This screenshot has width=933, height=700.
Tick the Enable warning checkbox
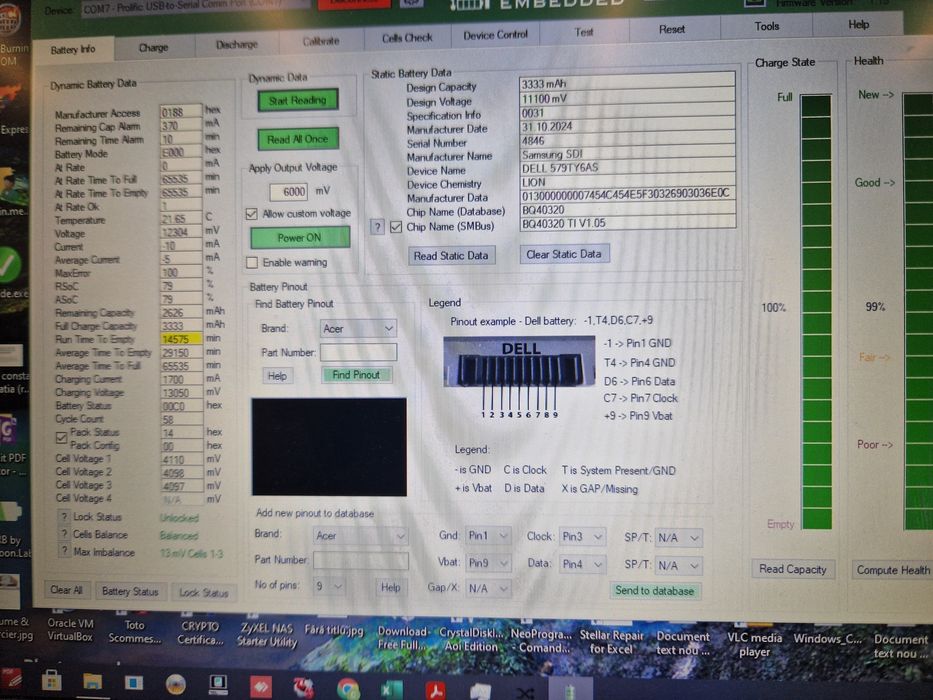[x=252, y=262]
